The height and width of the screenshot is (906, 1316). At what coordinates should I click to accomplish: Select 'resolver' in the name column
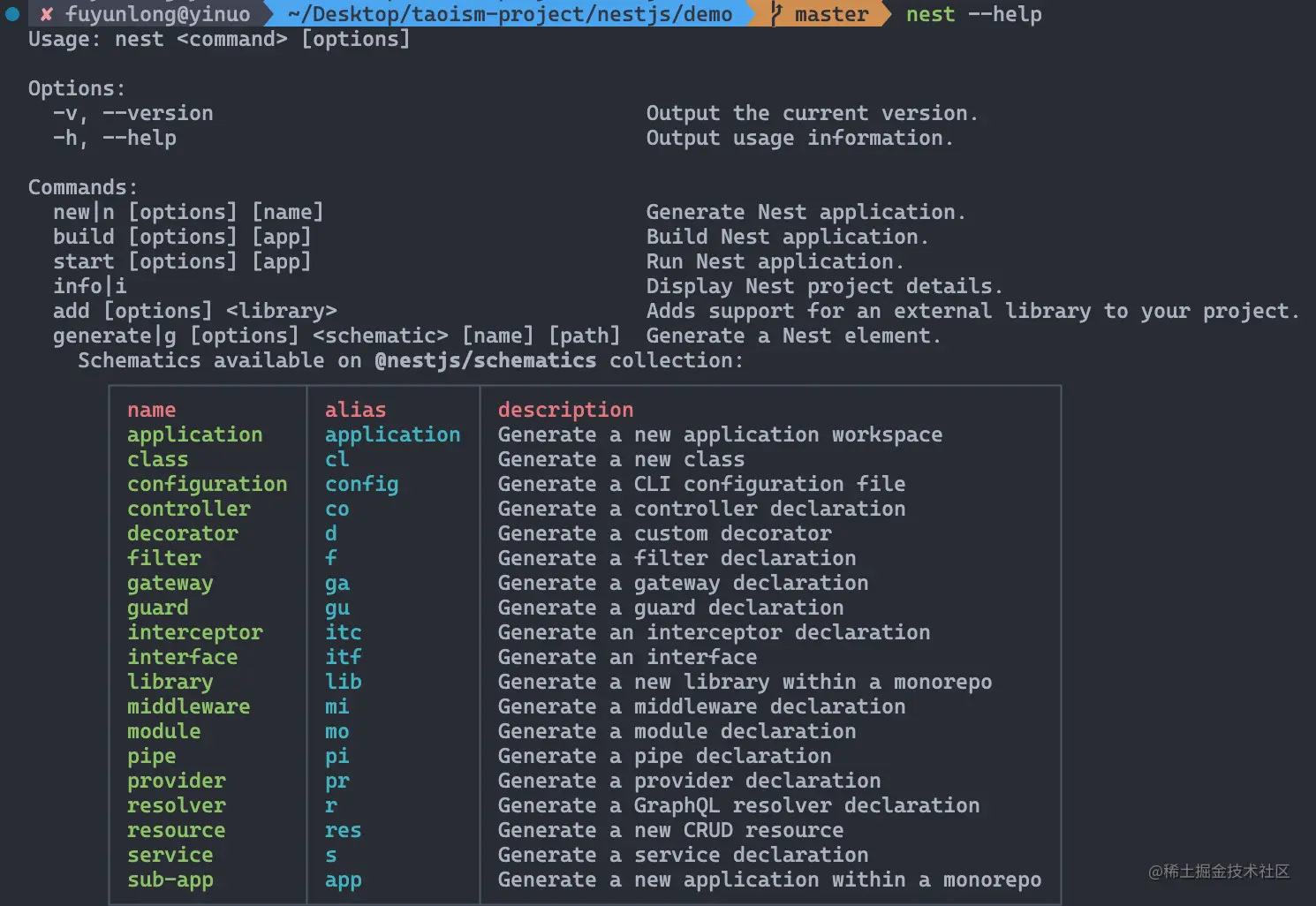point(176,805)
